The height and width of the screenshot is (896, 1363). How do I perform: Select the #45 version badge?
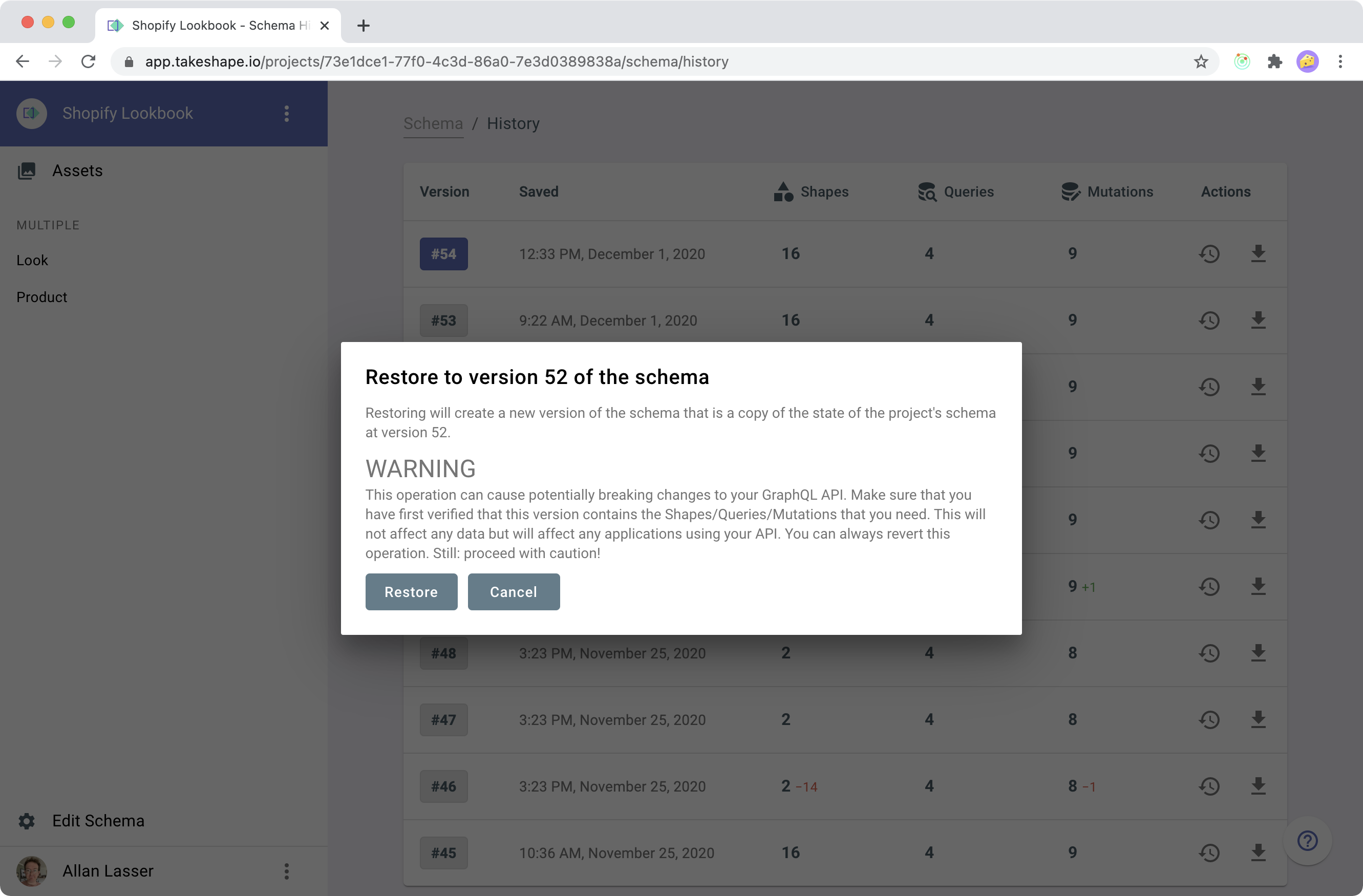[x=444, y=852]
